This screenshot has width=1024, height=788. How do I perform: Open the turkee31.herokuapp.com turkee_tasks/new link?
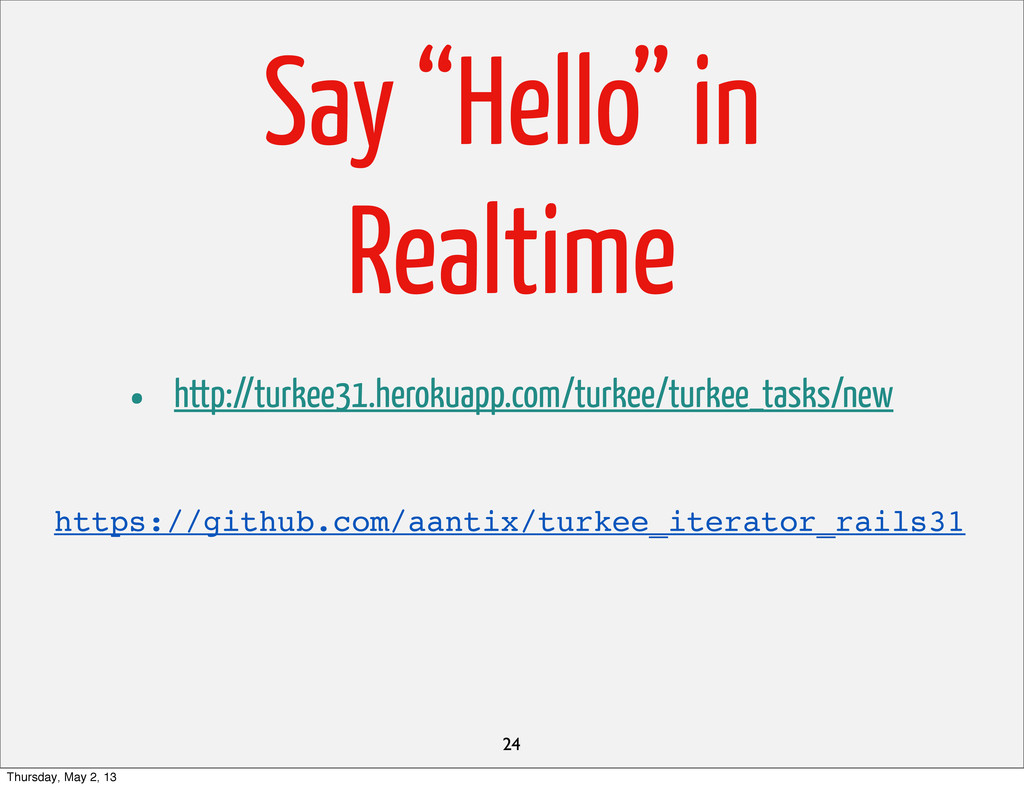pyautogui.click(x=533, y=396)
